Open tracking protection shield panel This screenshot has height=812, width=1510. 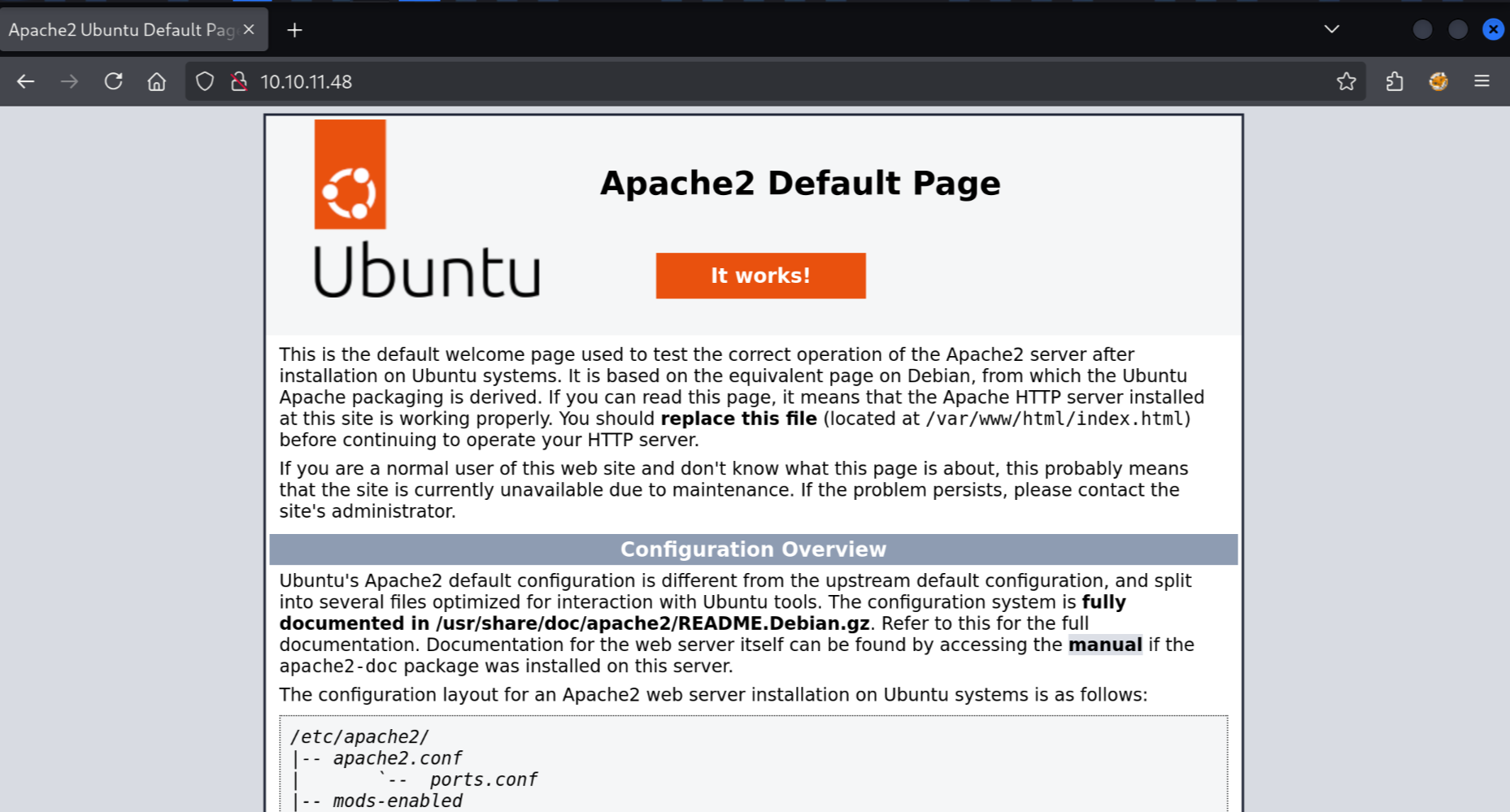[x=205, y=81]
